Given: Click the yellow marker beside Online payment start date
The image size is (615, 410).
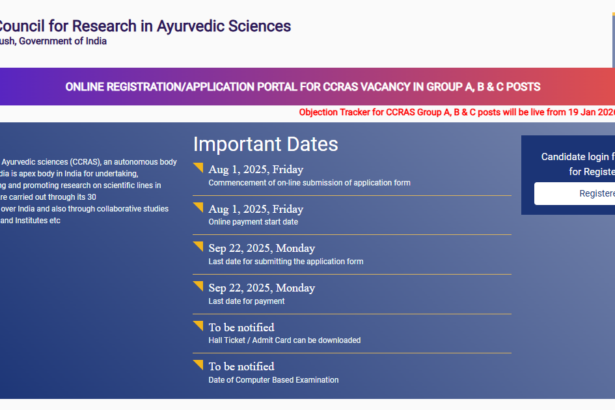Looking at the screenshot, I should click(x=198, y=207).
